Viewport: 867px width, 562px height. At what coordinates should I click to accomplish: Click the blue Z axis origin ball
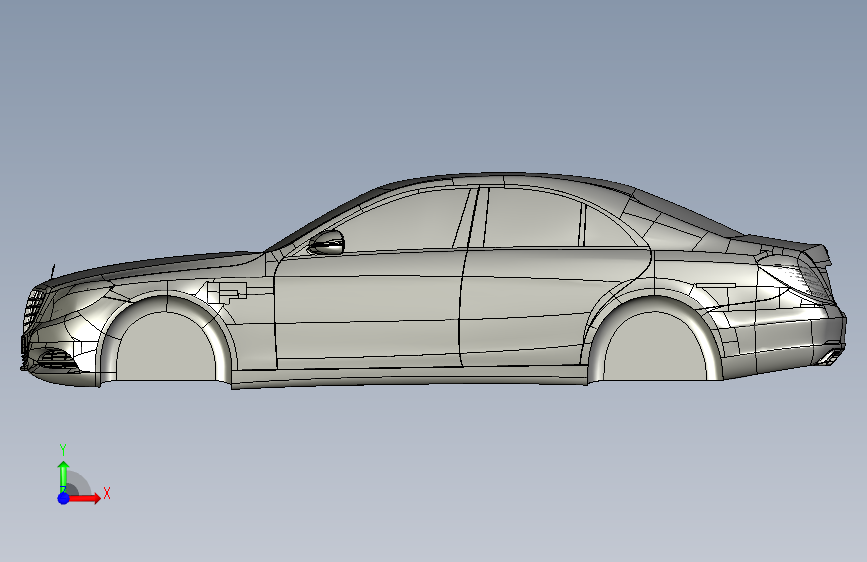[64, 498]
